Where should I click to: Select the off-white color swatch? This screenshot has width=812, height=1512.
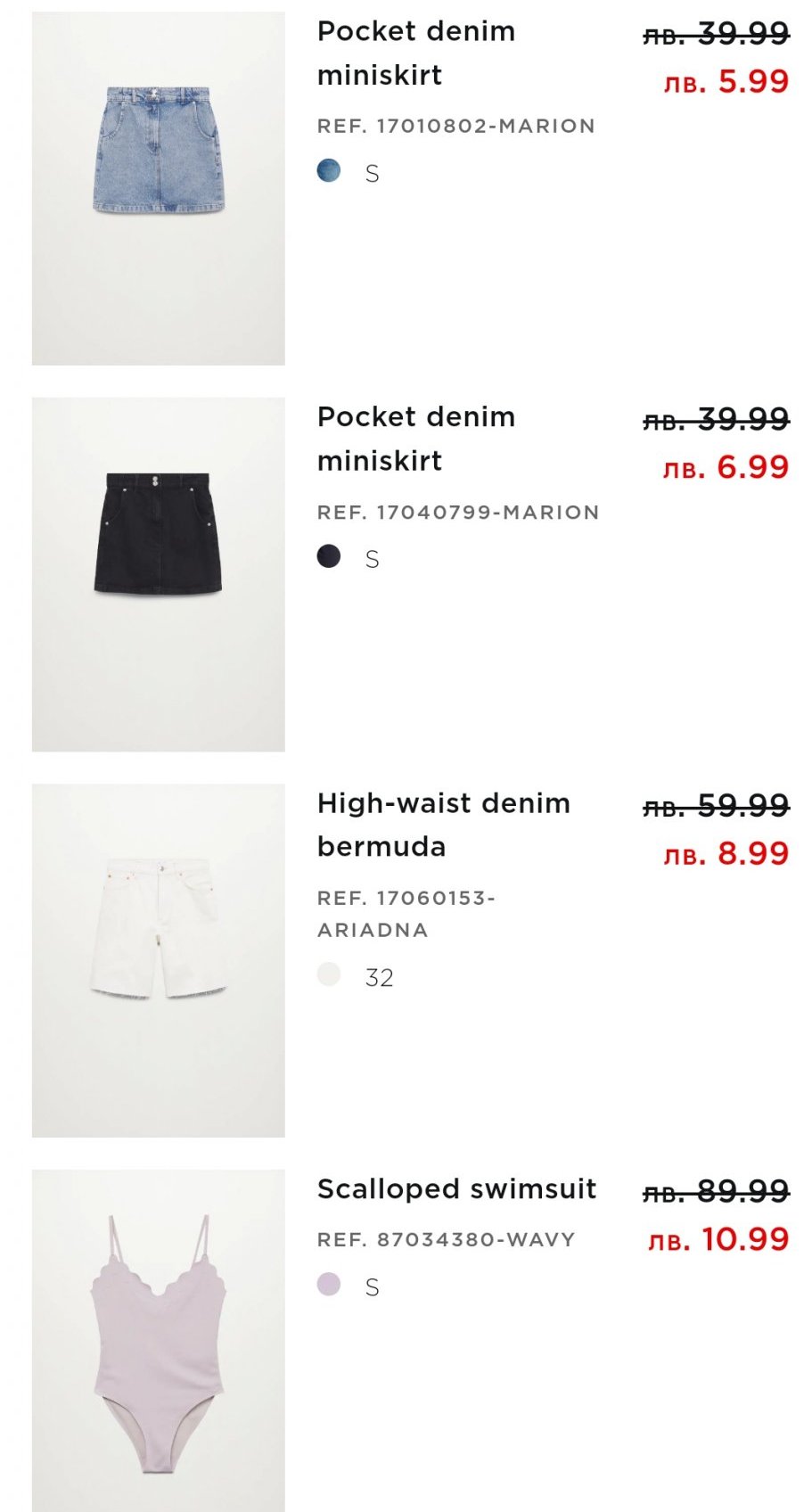(329, 974)
